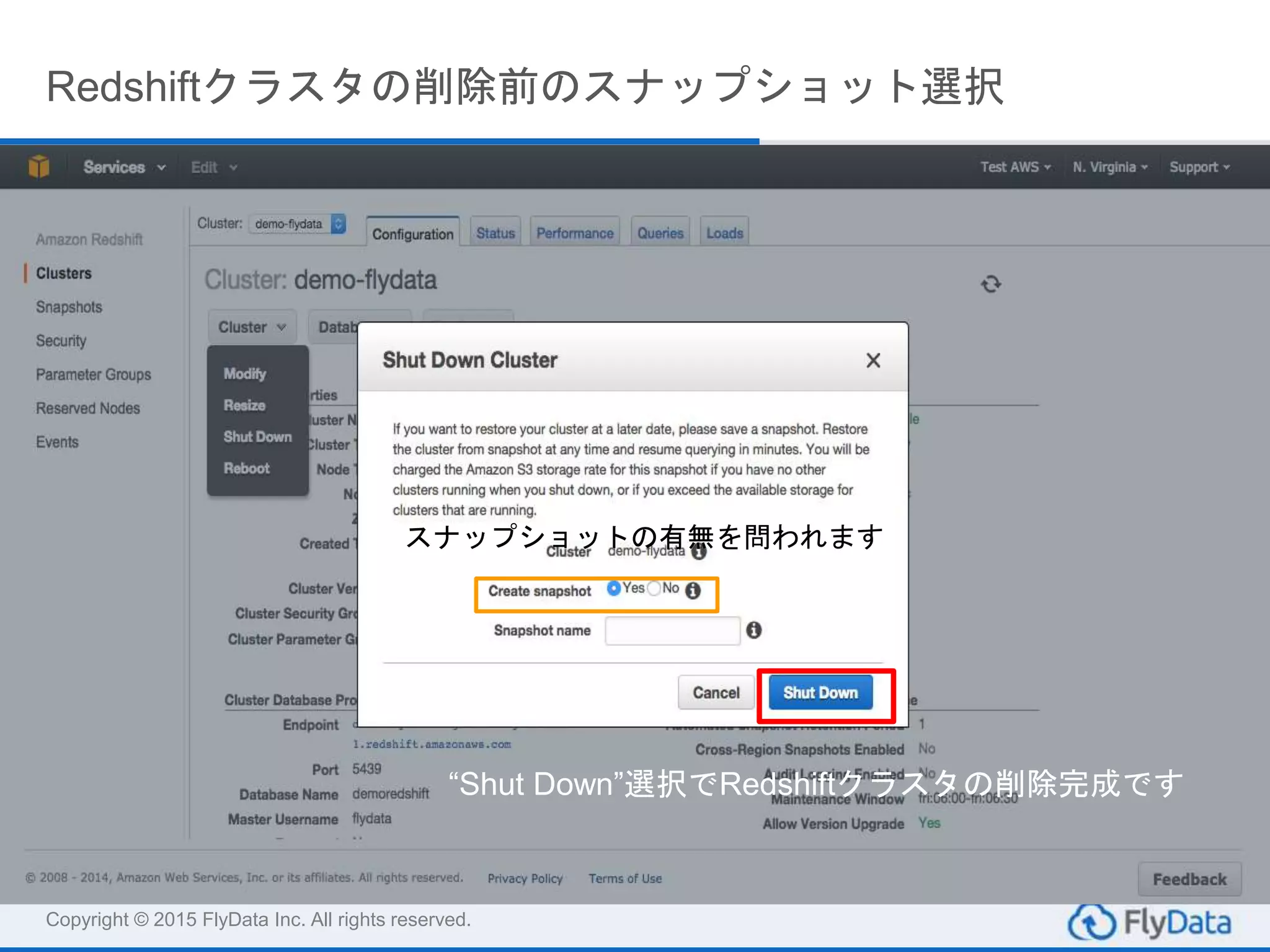Open the Terms of Use link

coord(625,878)
